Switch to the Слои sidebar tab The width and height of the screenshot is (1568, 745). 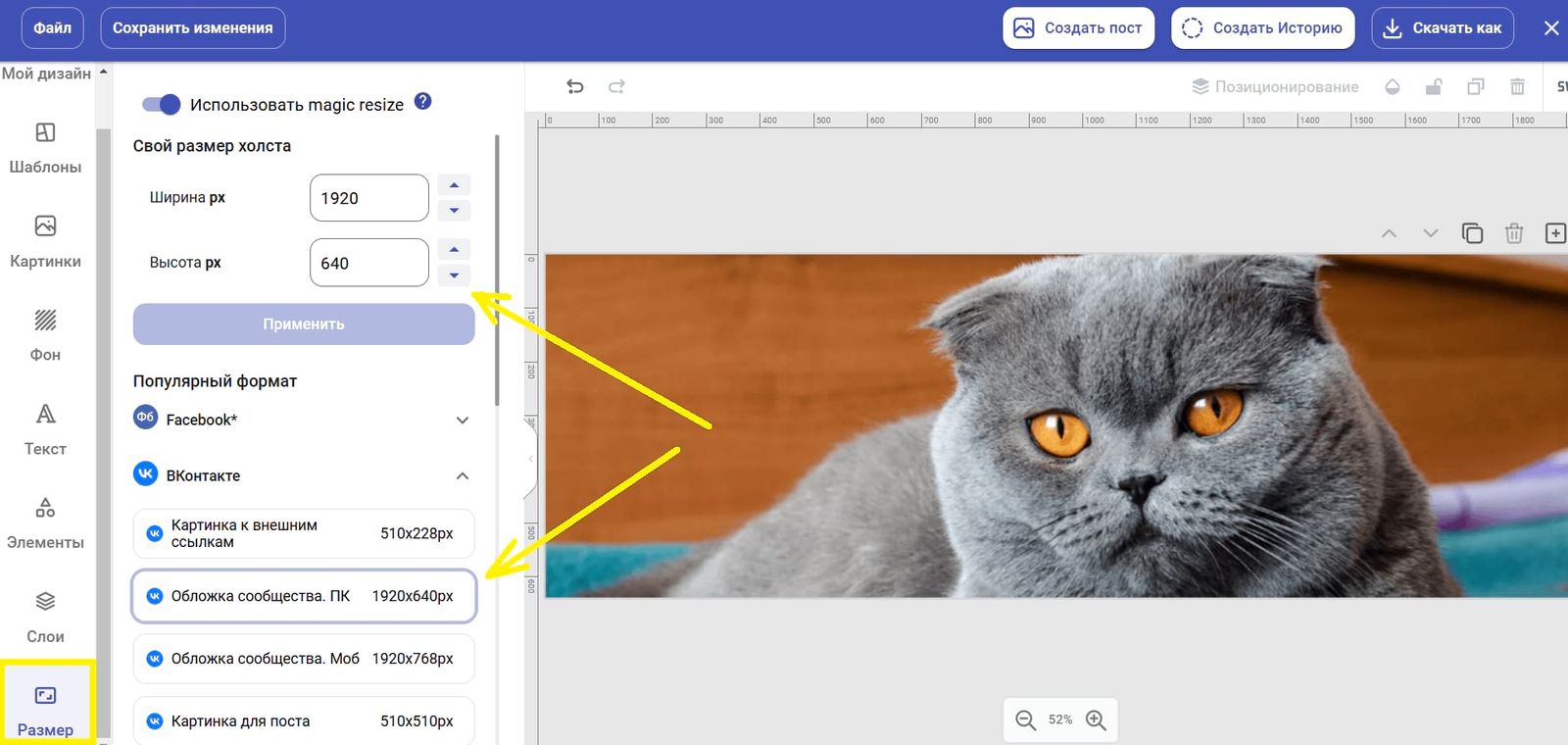pos(45,617)
